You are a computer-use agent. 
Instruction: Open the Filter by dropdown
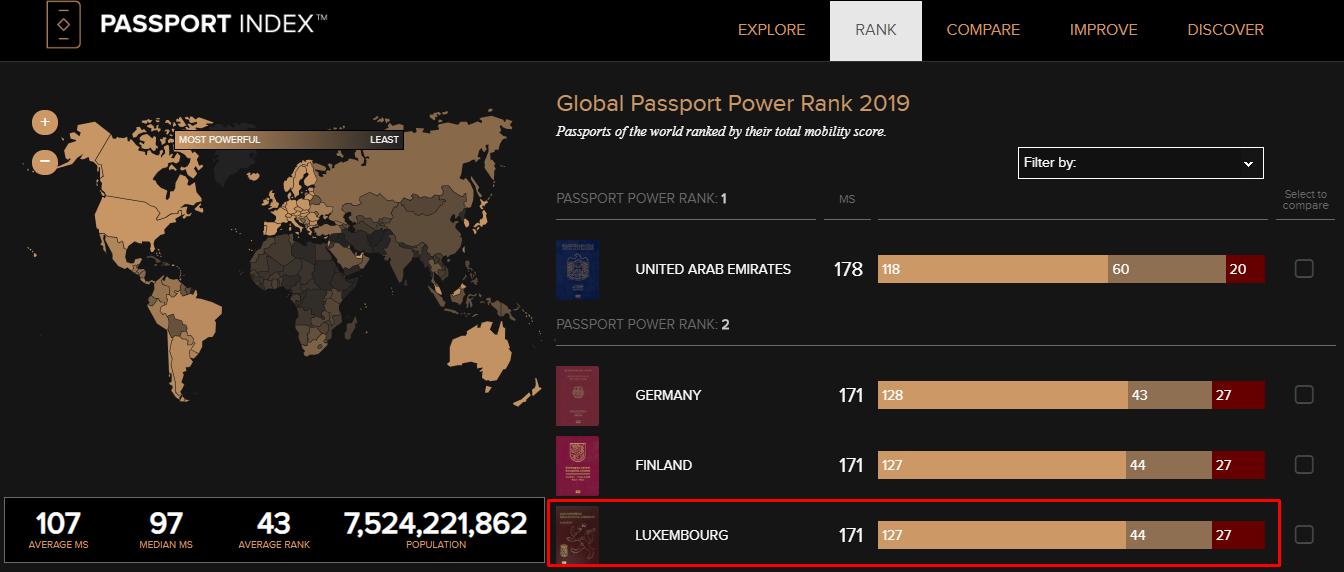1140,163
